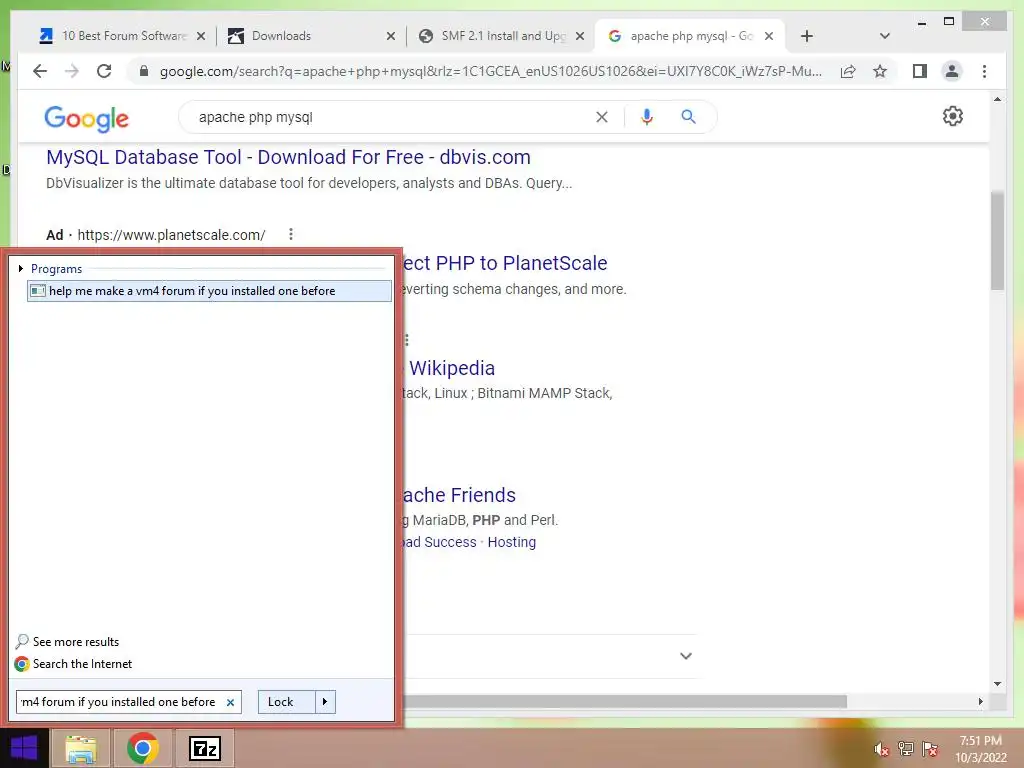Click the scroll up arrow
Screen dimensions: 1024x768
(997, 99)
